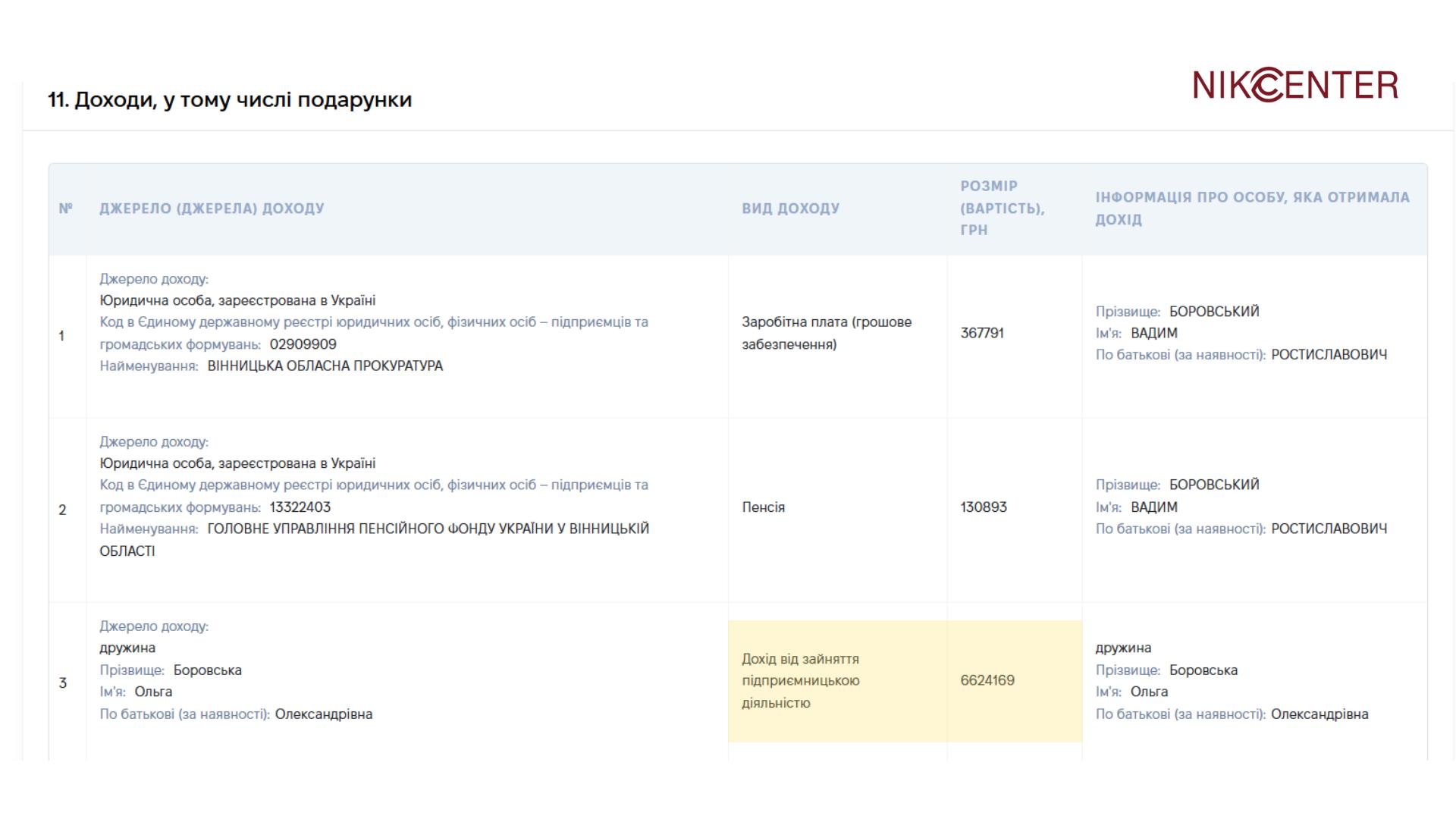
Task: Click the РОЗМІР (ВАРТІСТЬ), ГРН header
Action: tap(1002, 208)
